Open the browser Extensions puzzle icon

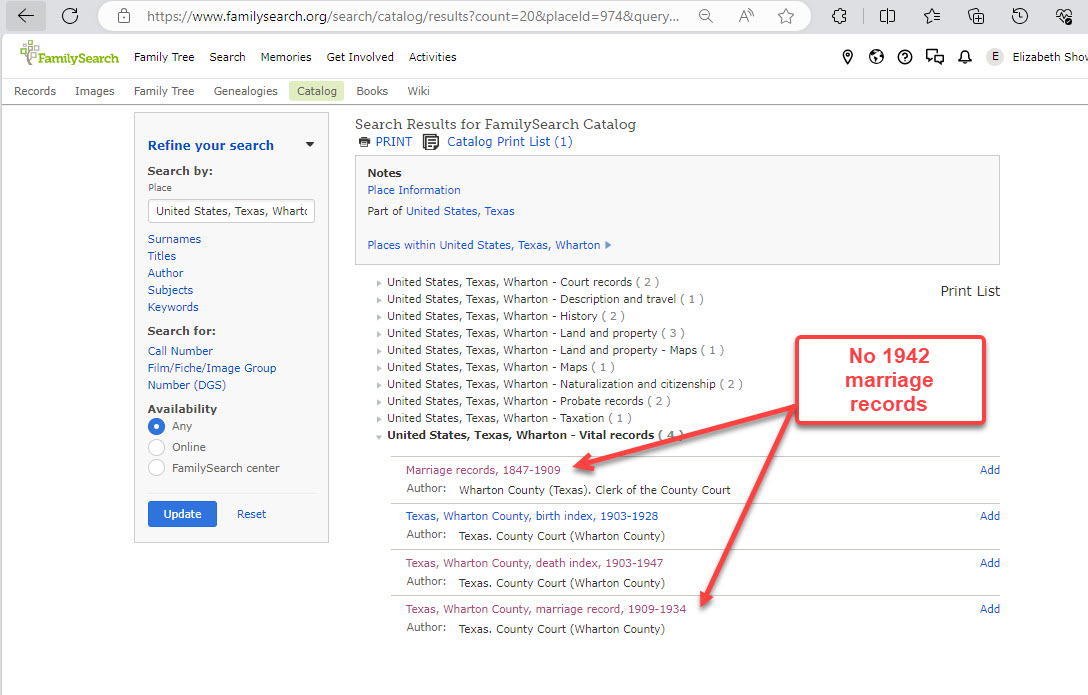840,16
